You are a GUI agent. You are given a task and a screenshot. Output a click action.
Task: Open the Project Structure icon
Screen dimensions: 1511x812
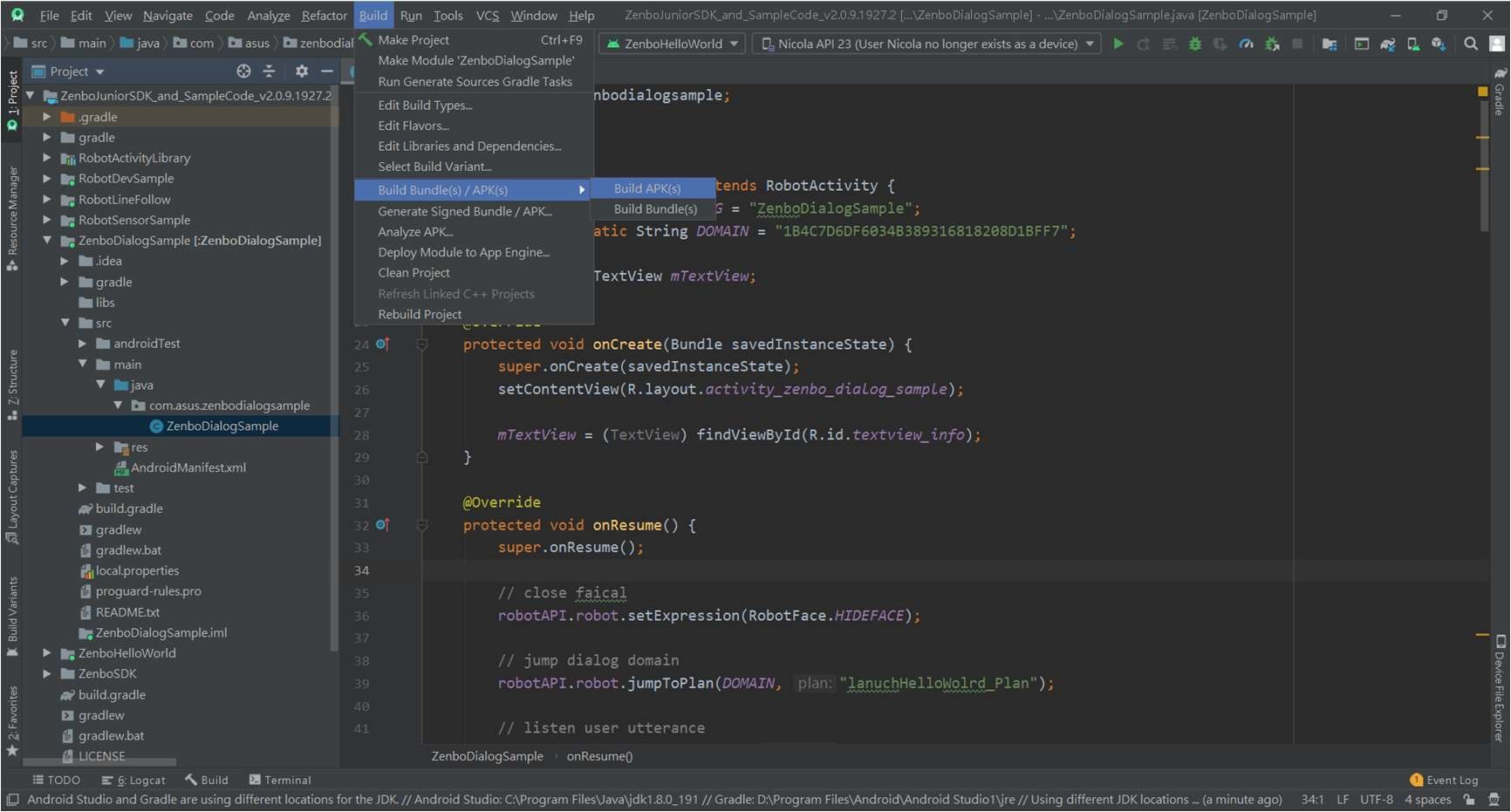pos(1329,44)
